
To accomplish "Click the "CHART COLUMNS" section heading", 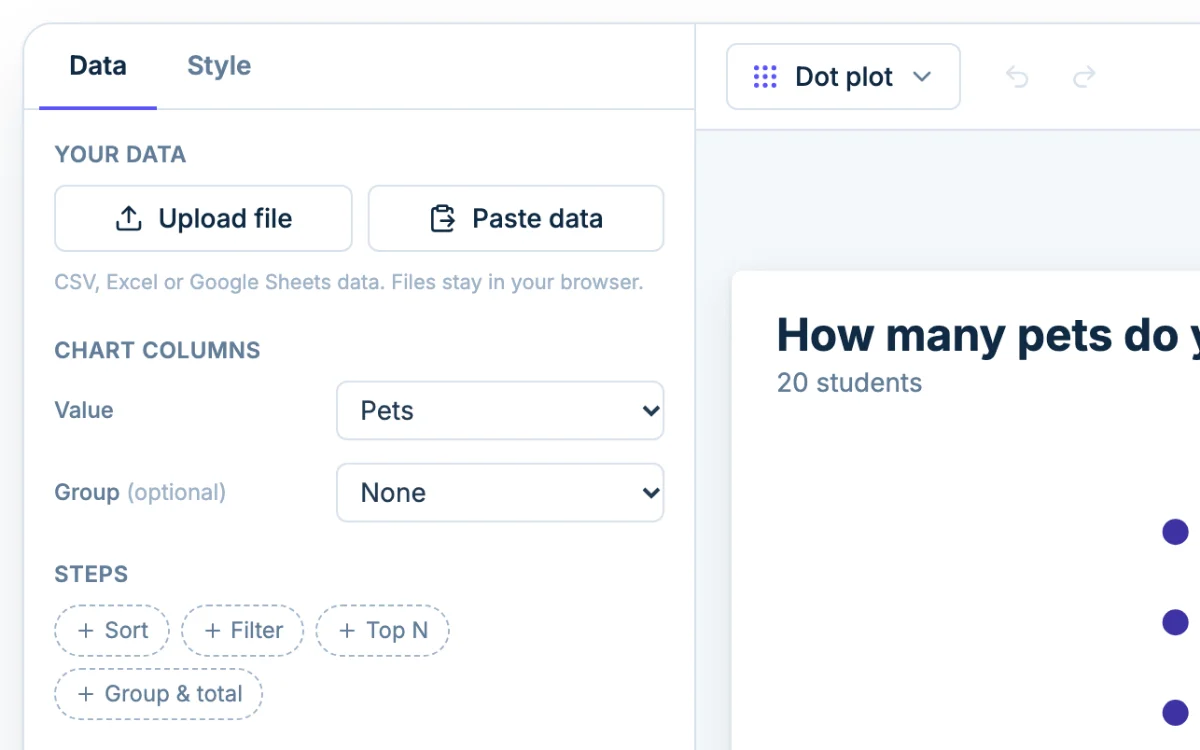I will click(x=157, y=351).
